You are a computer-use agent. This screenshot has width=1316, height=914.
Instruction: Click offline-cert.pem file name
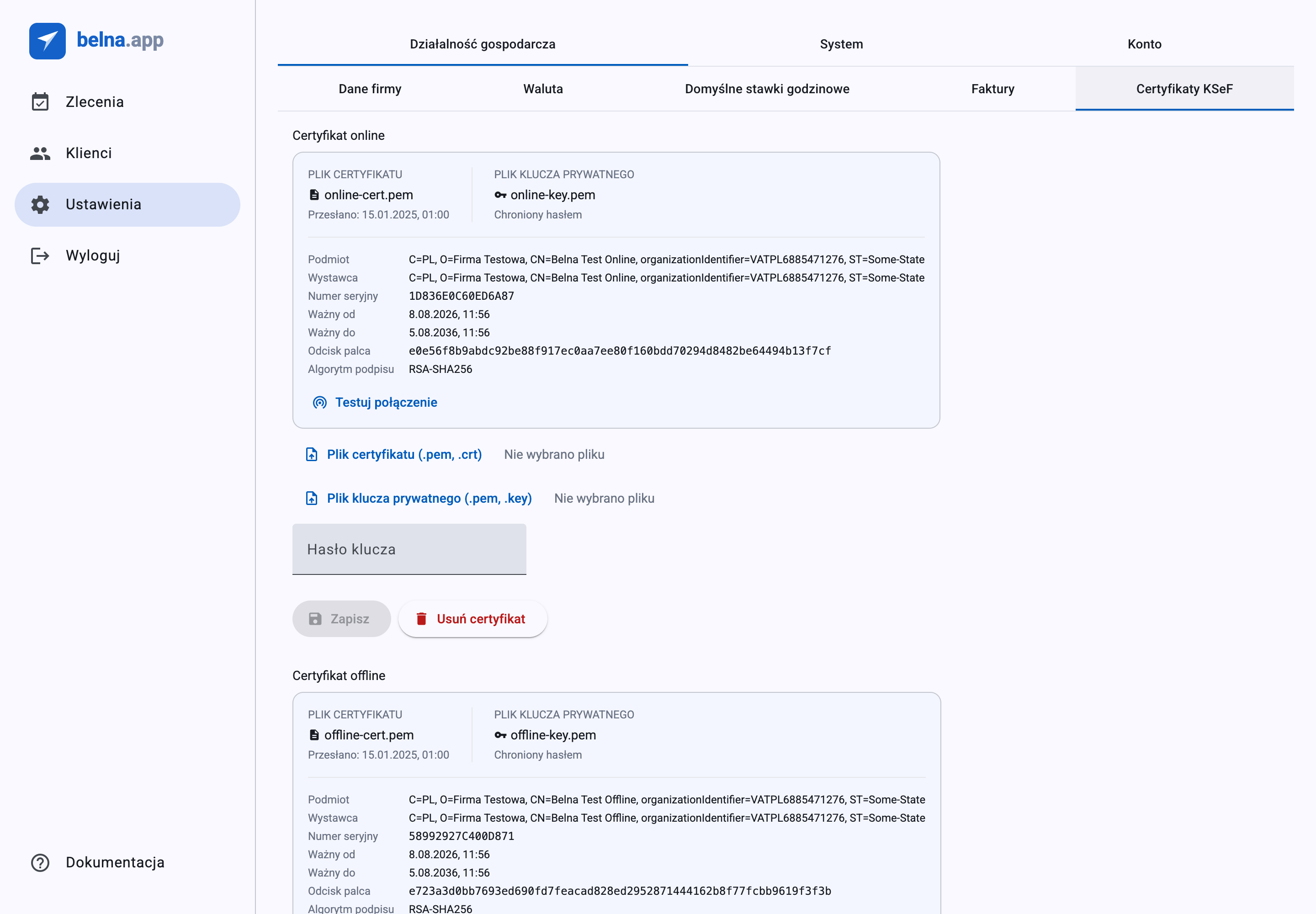pyautogui.click(x=369, y=735)
